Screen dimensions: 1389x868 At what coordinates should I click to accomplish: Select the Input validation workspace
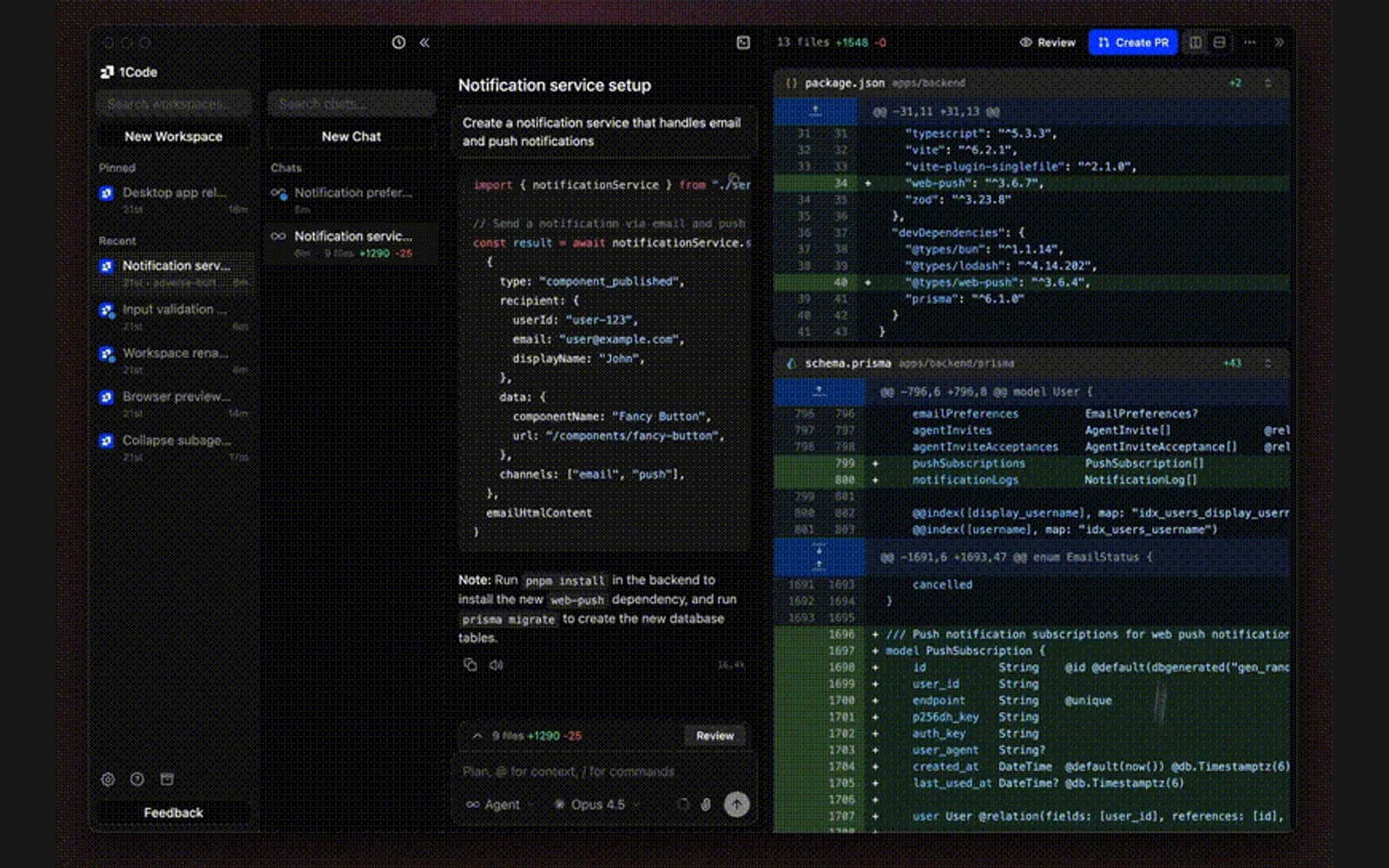(174, 317)
